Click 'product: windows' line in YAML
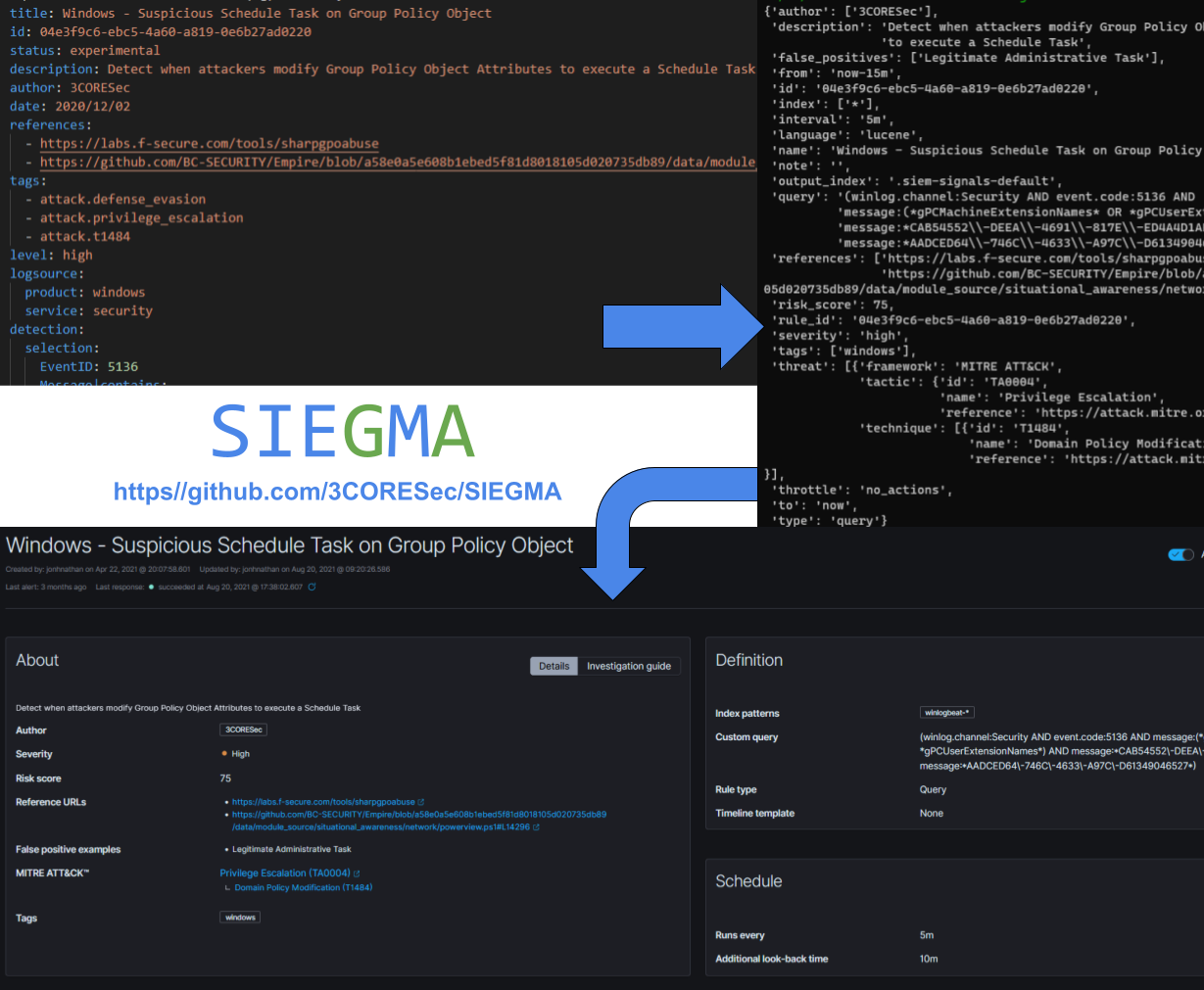Image resolution: width=1204 pixels, height=990 pixels. click(x=85, y=292)
